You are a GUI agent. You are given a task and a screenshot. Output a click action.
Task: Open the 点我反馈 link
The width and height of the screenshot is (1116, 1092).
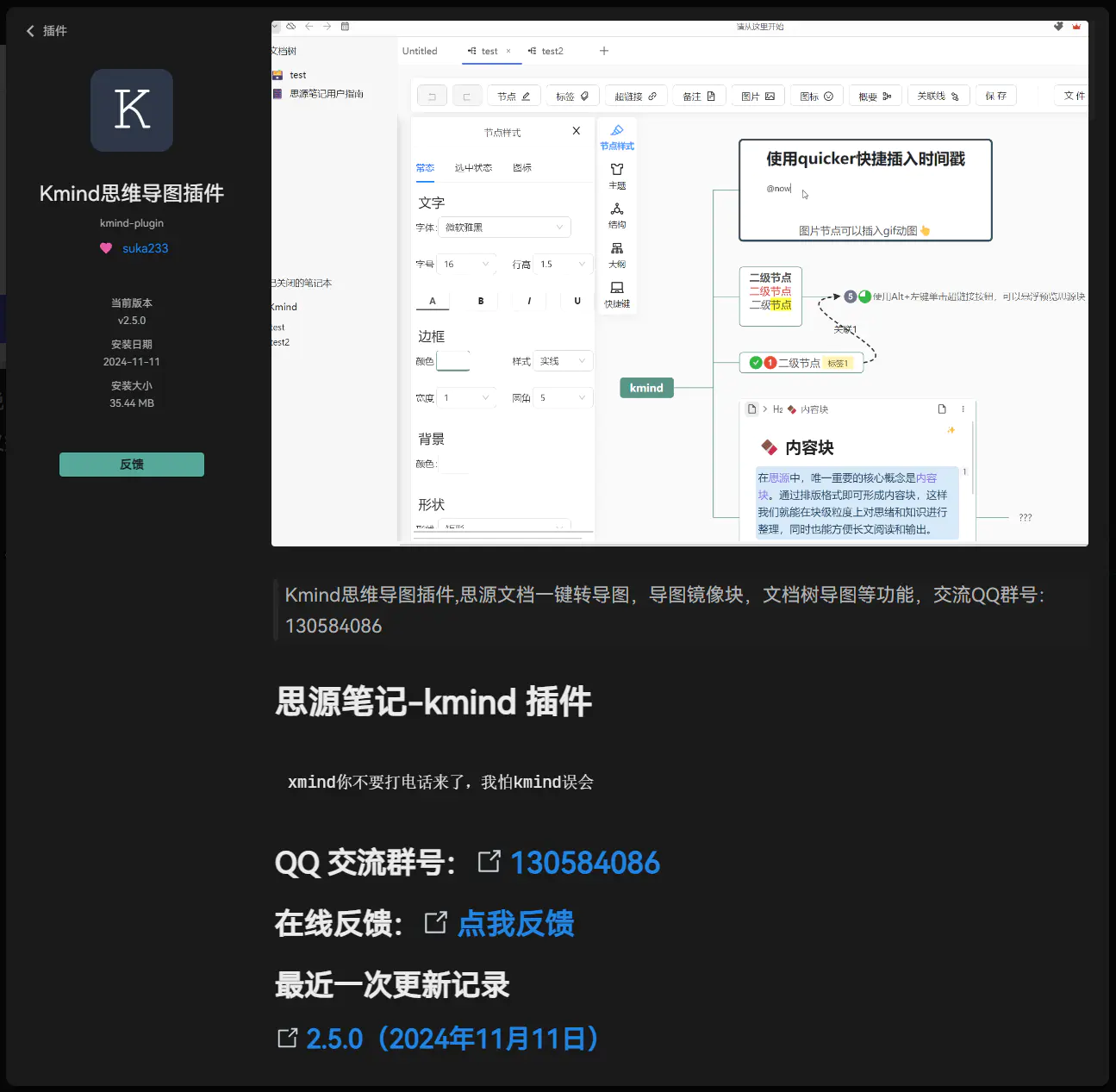click(515, 924)
